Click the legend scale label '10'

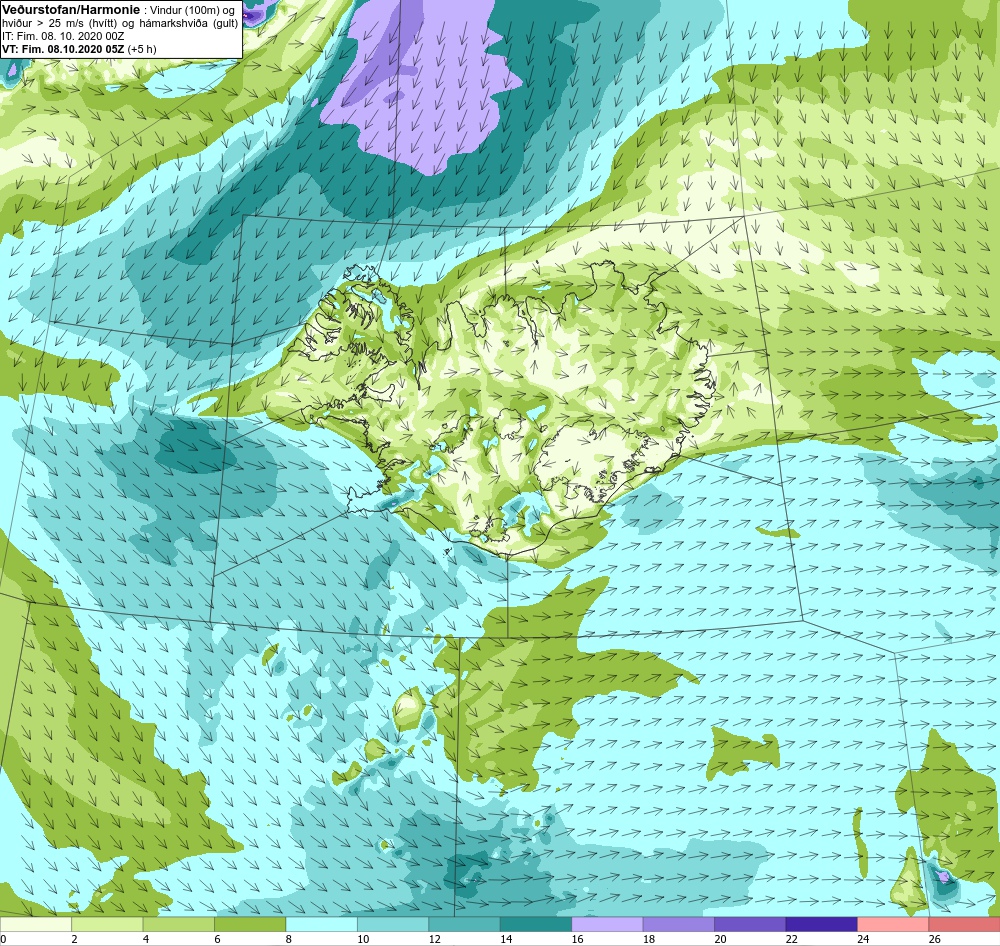point(363,938)
